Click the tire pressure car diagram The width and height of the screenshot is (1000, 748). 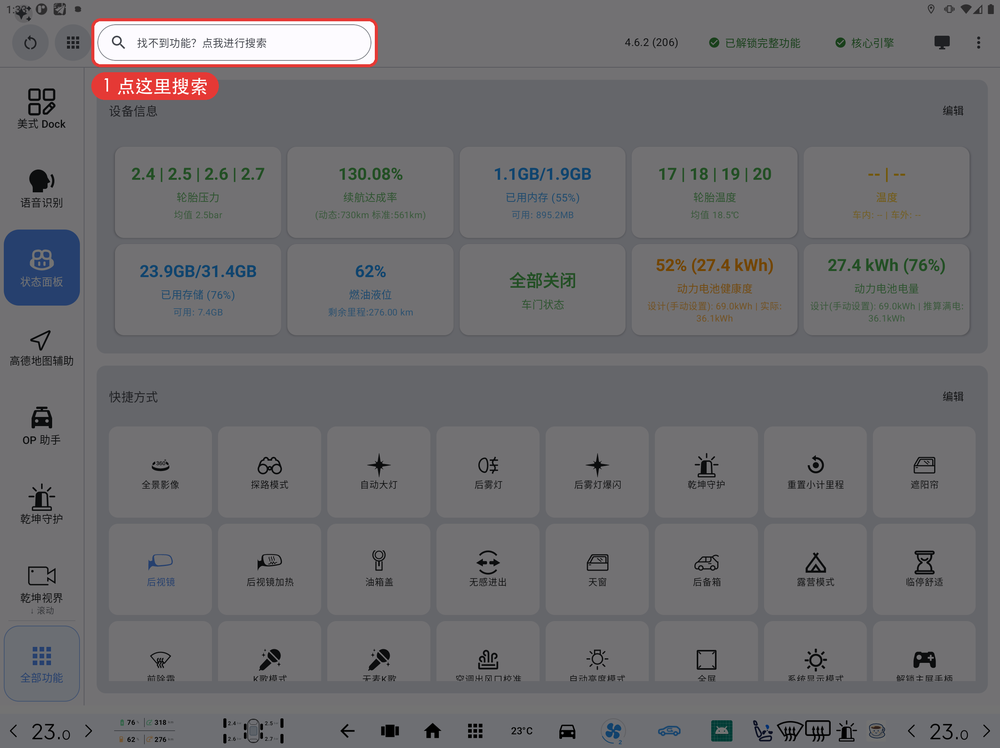253,731
